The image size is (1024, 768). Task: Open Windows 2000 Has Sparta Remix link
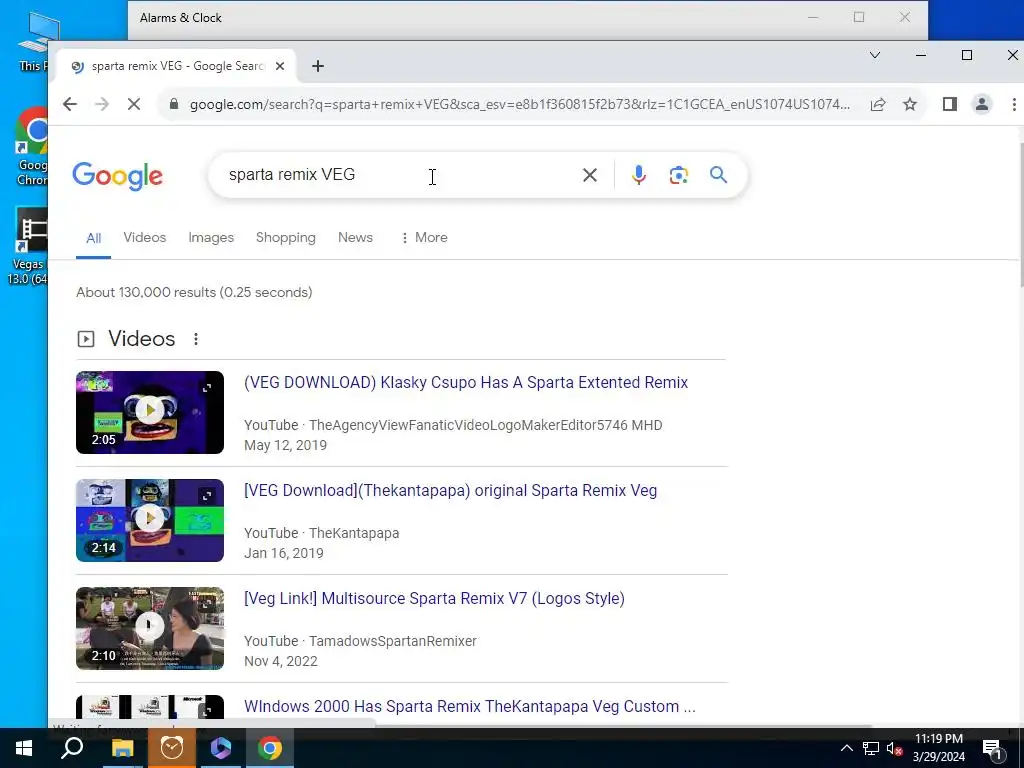(470, 707)
